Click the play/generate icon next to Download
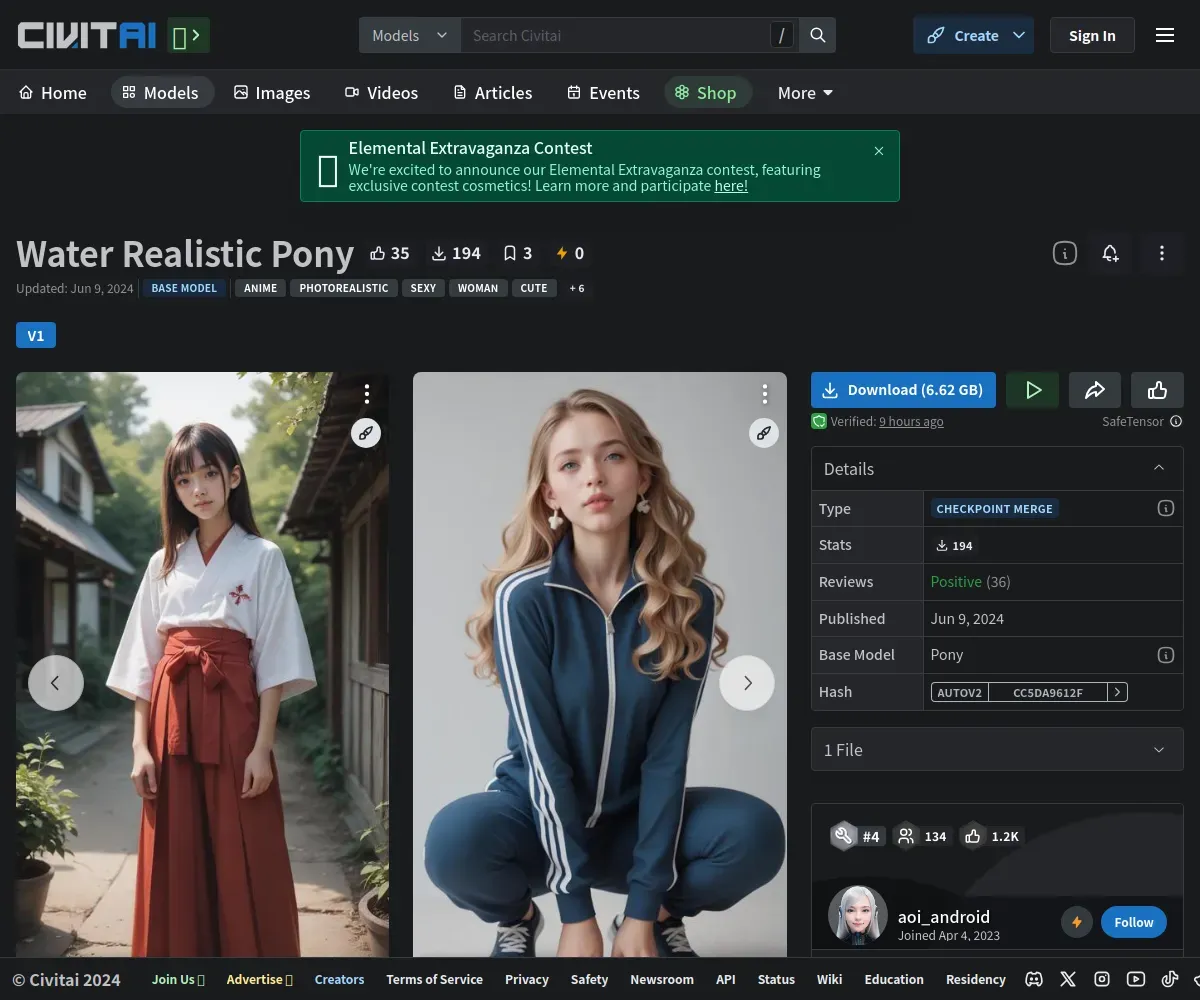This screenshot has height=1000, width=1200. (1033, 390)
